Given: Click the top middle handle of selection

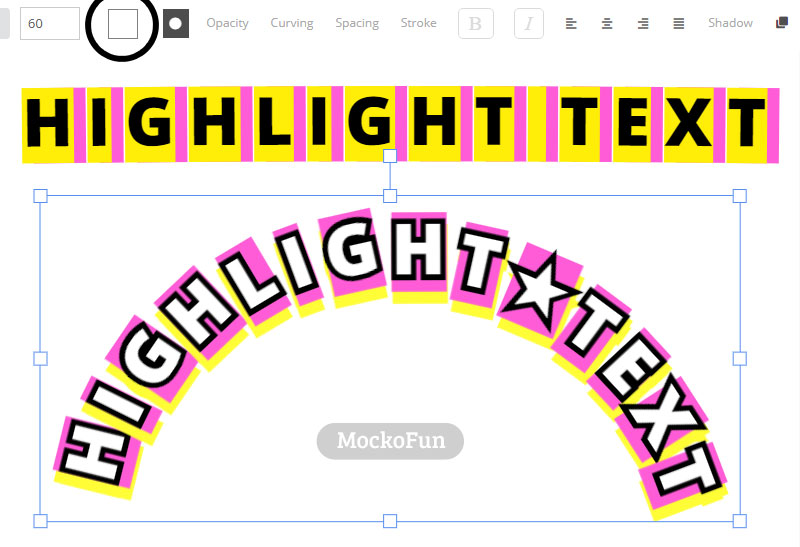Looking at the screenshot, I should 390,196.
